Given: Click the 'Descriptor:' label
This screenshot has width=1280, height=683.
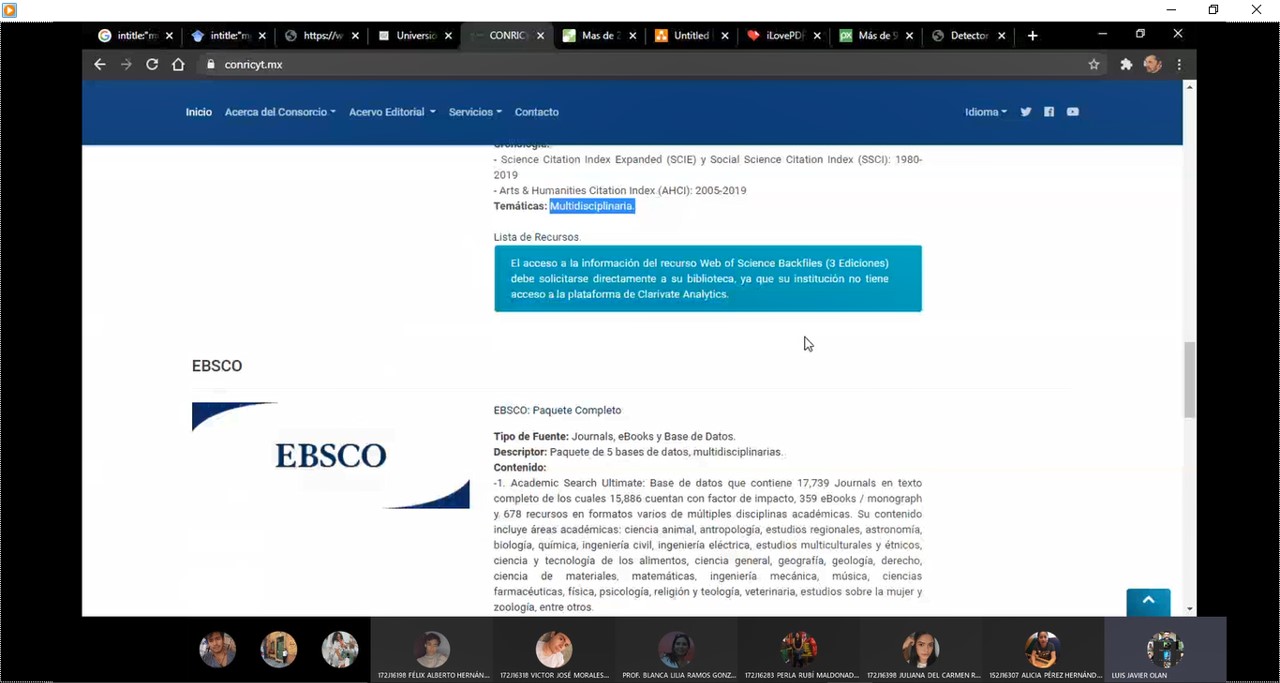Looking at the screenshot, I should (520, 452).
